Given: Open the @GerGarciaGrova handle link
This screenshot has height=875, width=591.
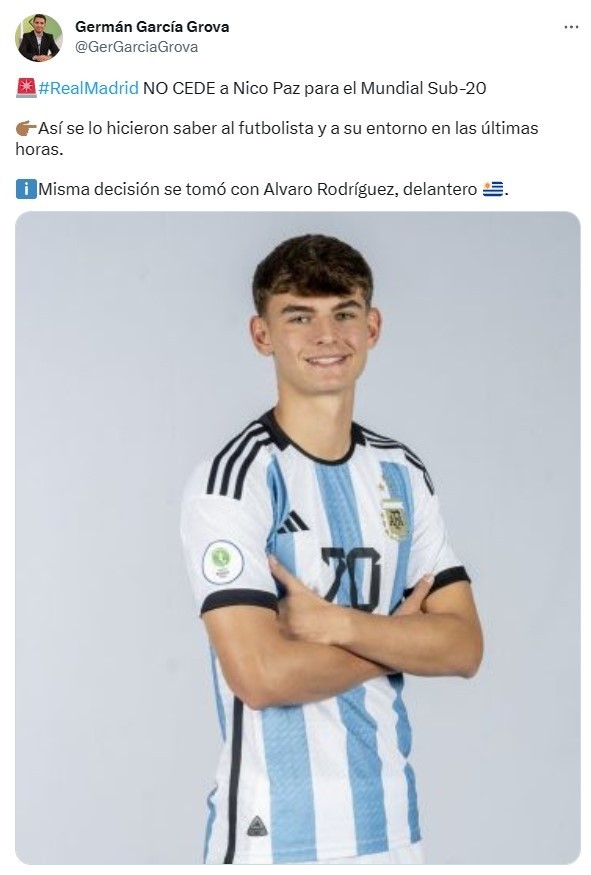Looking at the screenshot, I should point(137,47).
